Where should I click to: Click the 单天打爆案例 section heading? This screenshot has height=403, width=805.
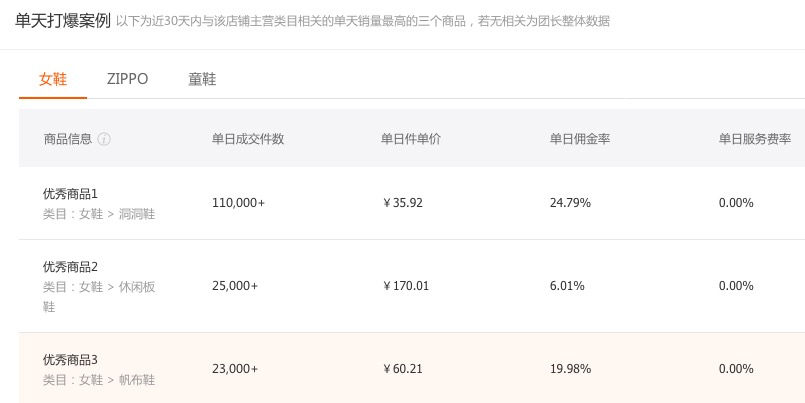coord(63,21)
